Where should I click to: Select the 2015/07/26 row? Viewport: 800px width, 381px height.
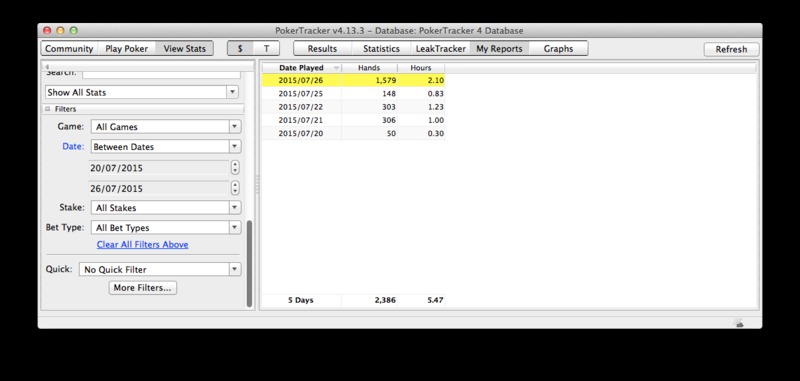click(x=353, y=80)
